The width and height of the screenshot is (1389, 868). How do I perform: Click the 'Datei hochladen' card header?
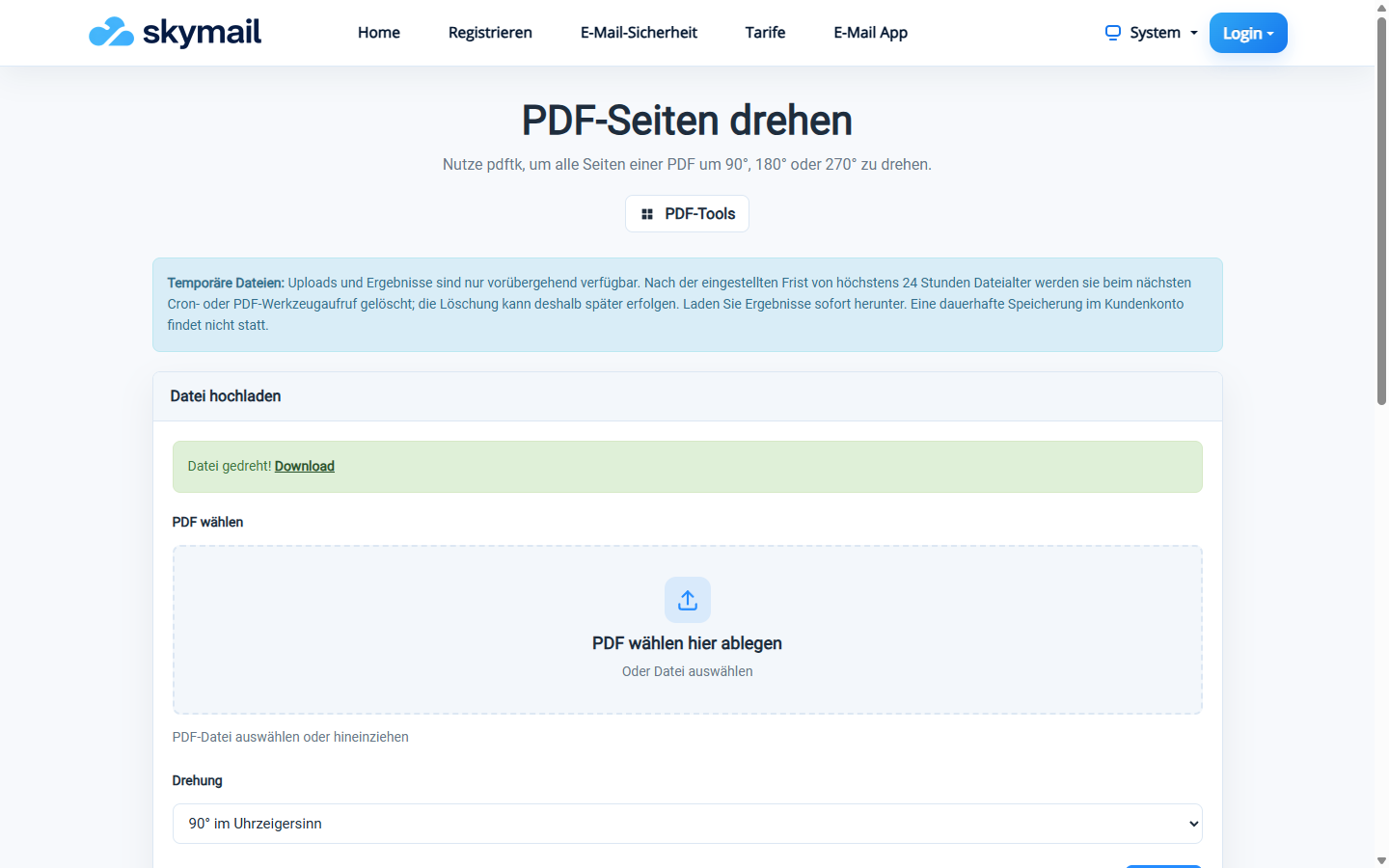click(688, 396)
